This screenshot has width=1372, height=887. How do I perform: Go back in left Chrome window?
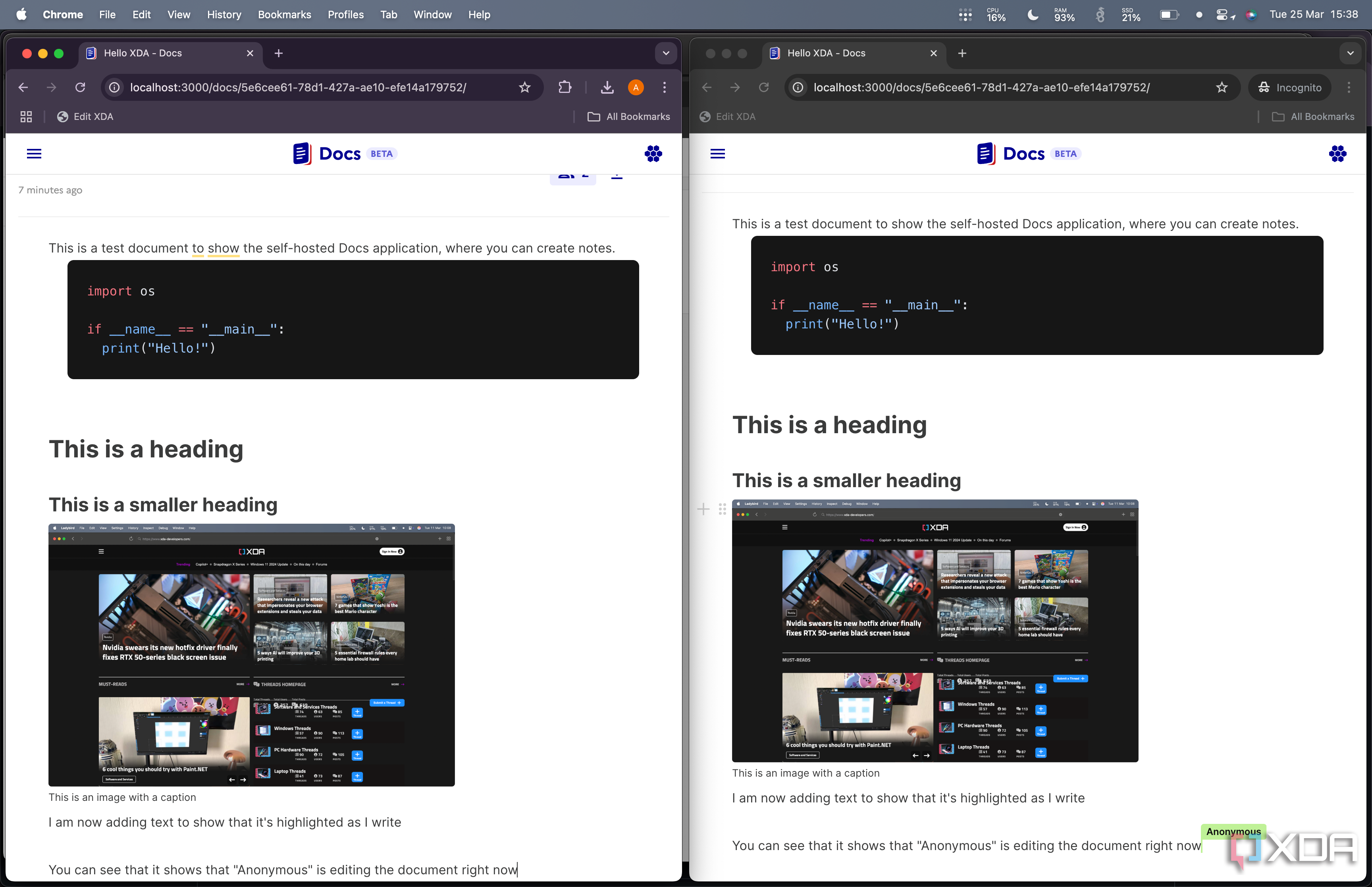(x=23, y=87)
